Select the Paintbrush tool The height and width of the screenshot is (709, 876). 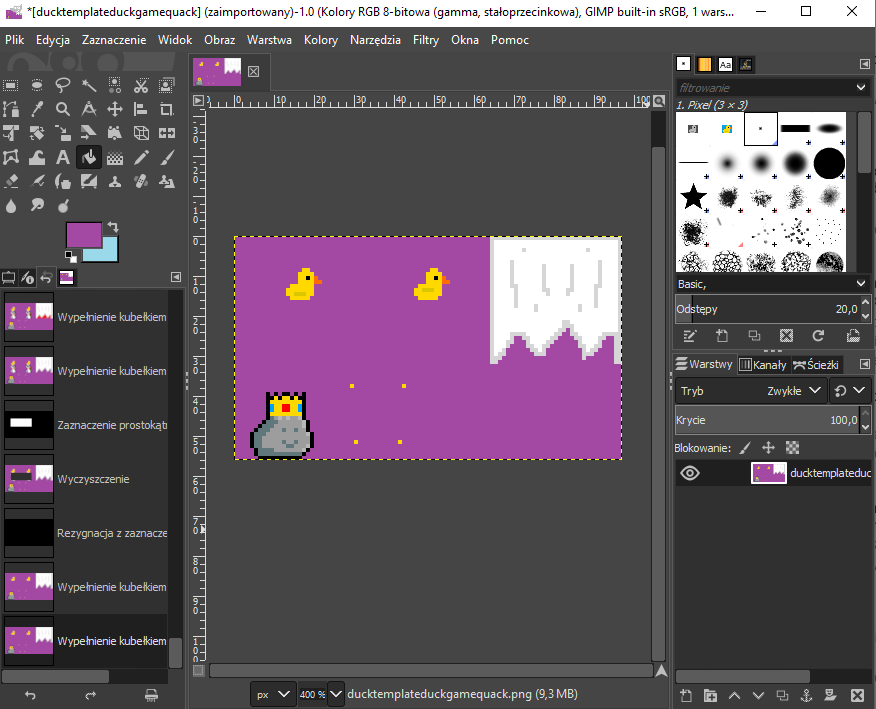(166, 158)
